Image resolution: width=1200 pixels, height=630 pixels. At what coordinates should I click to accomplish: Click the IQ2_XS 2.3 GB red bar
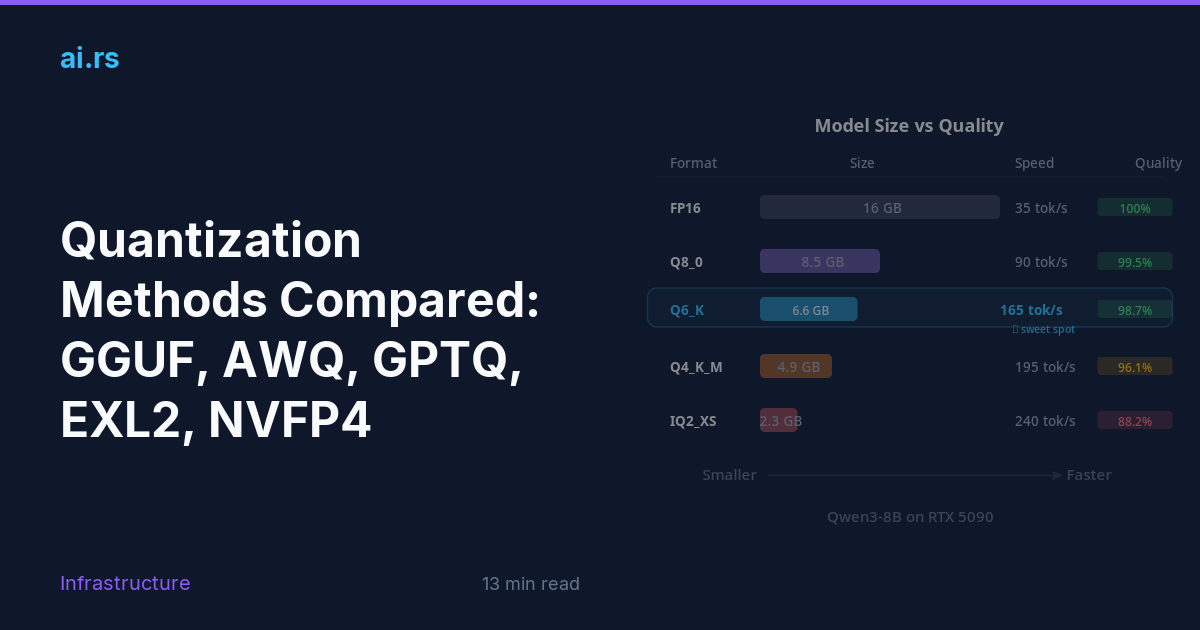779,420
